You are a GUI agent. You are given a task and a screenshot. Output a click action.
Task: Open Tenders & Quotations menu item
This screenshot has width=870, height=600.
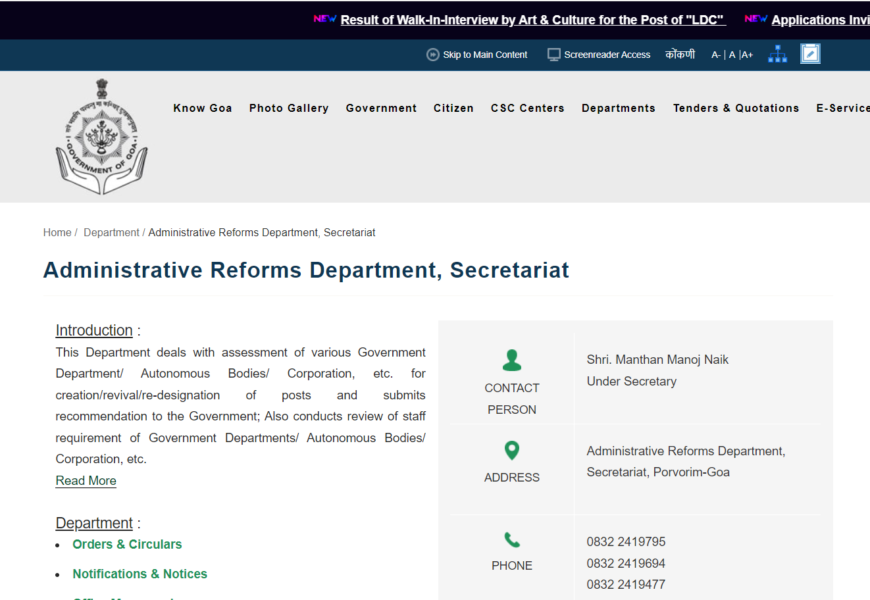[x=735, y=108]
